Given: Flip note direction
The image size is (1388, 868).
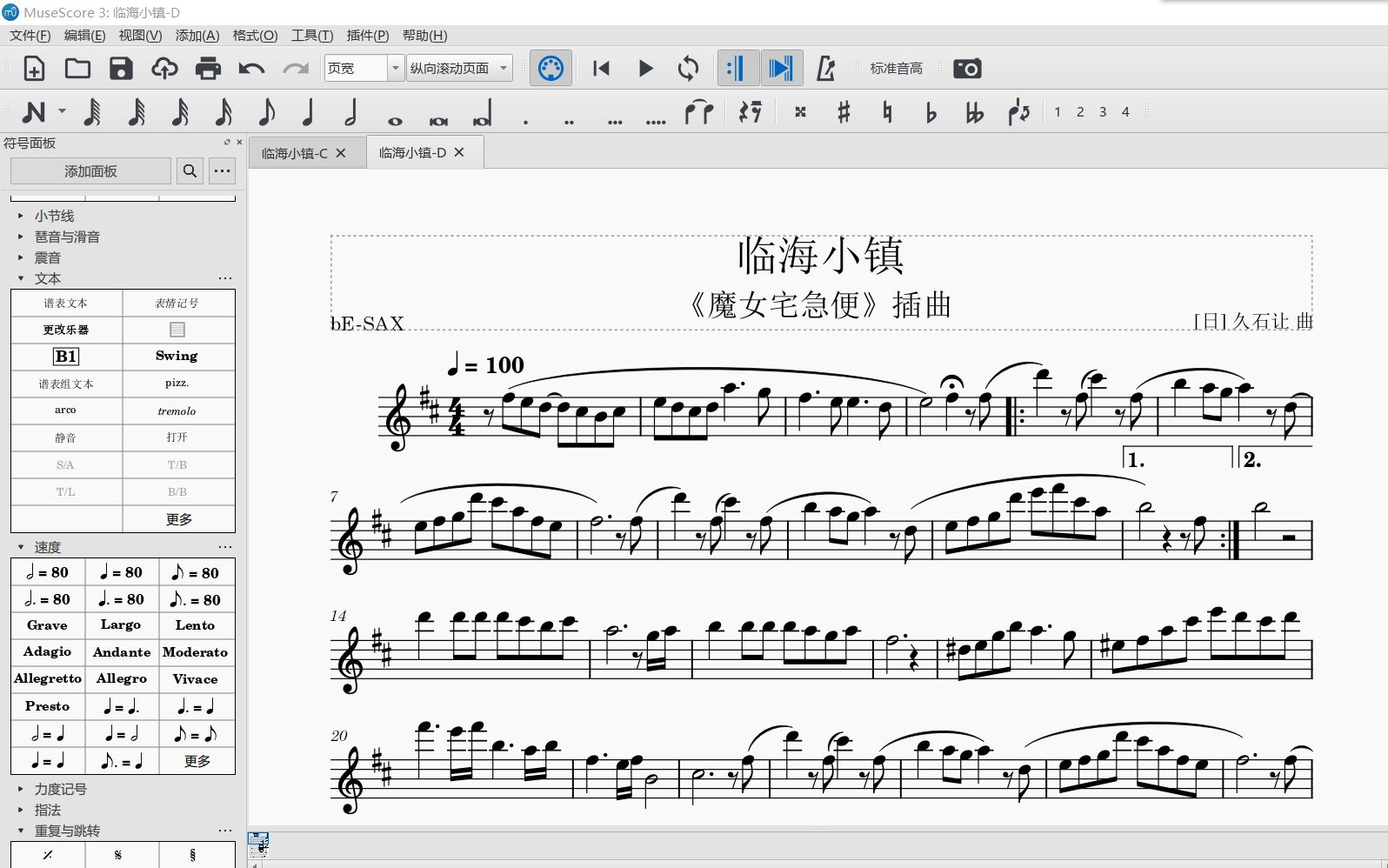Looking at the screenshot, I should coord(1018,111).
